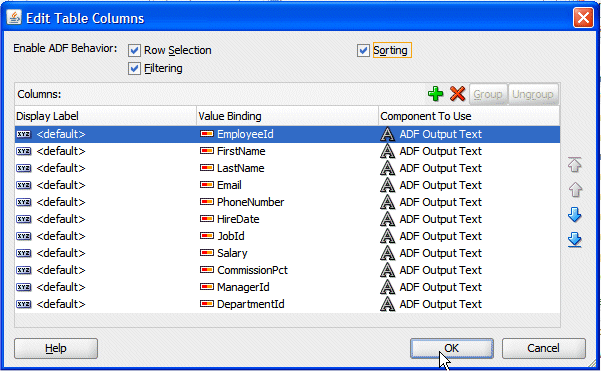601x371 pixels.
Task: Disable the Filtering checkbox
Action: point(134,69)
